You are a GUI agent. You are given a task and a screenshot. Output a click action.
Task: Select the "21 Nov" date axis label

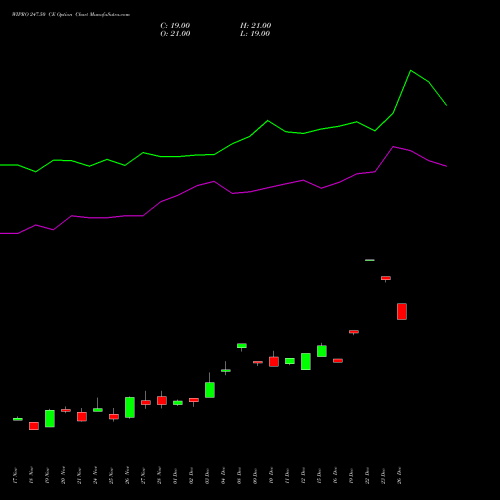(79, 476)
